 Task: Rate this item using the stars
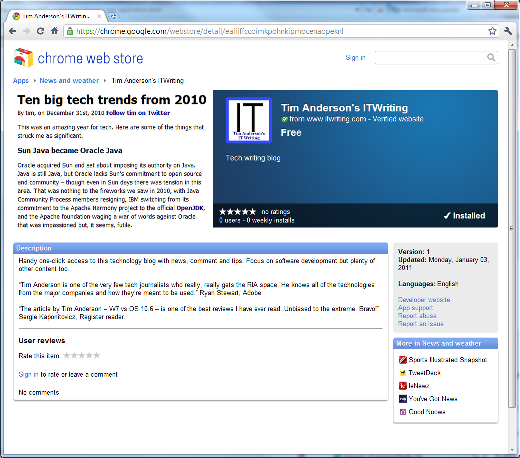(x=82, y=355)
